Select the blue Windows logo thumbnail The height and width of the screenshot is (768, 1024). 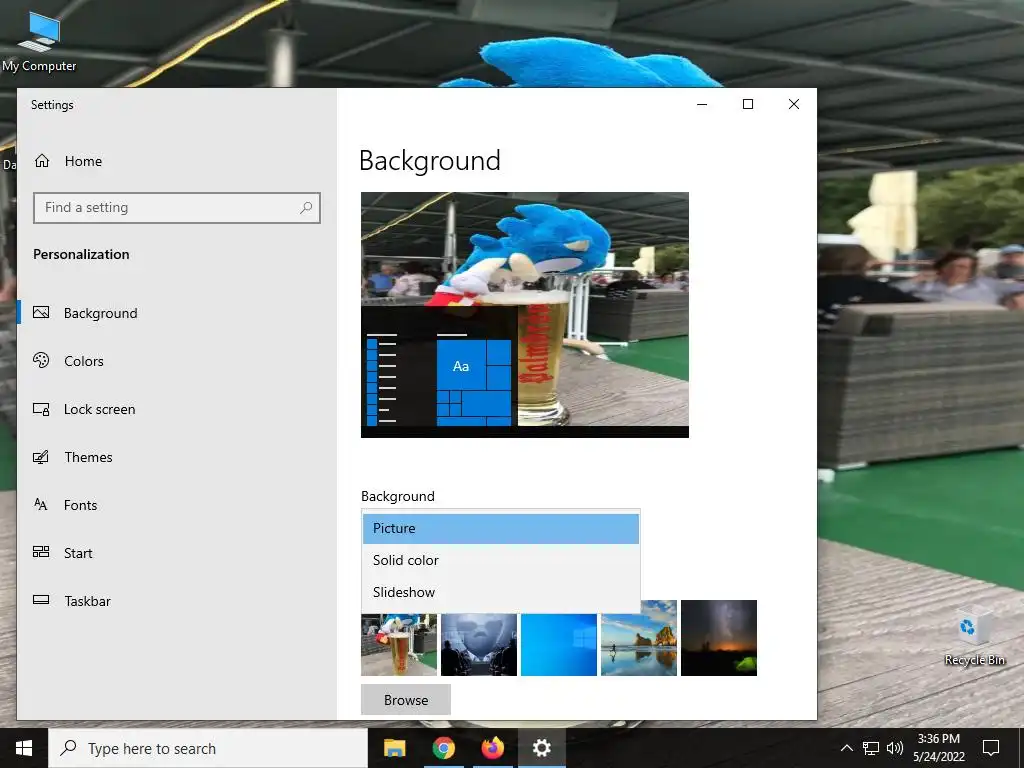pyautogui.click(x=558, y=644)
